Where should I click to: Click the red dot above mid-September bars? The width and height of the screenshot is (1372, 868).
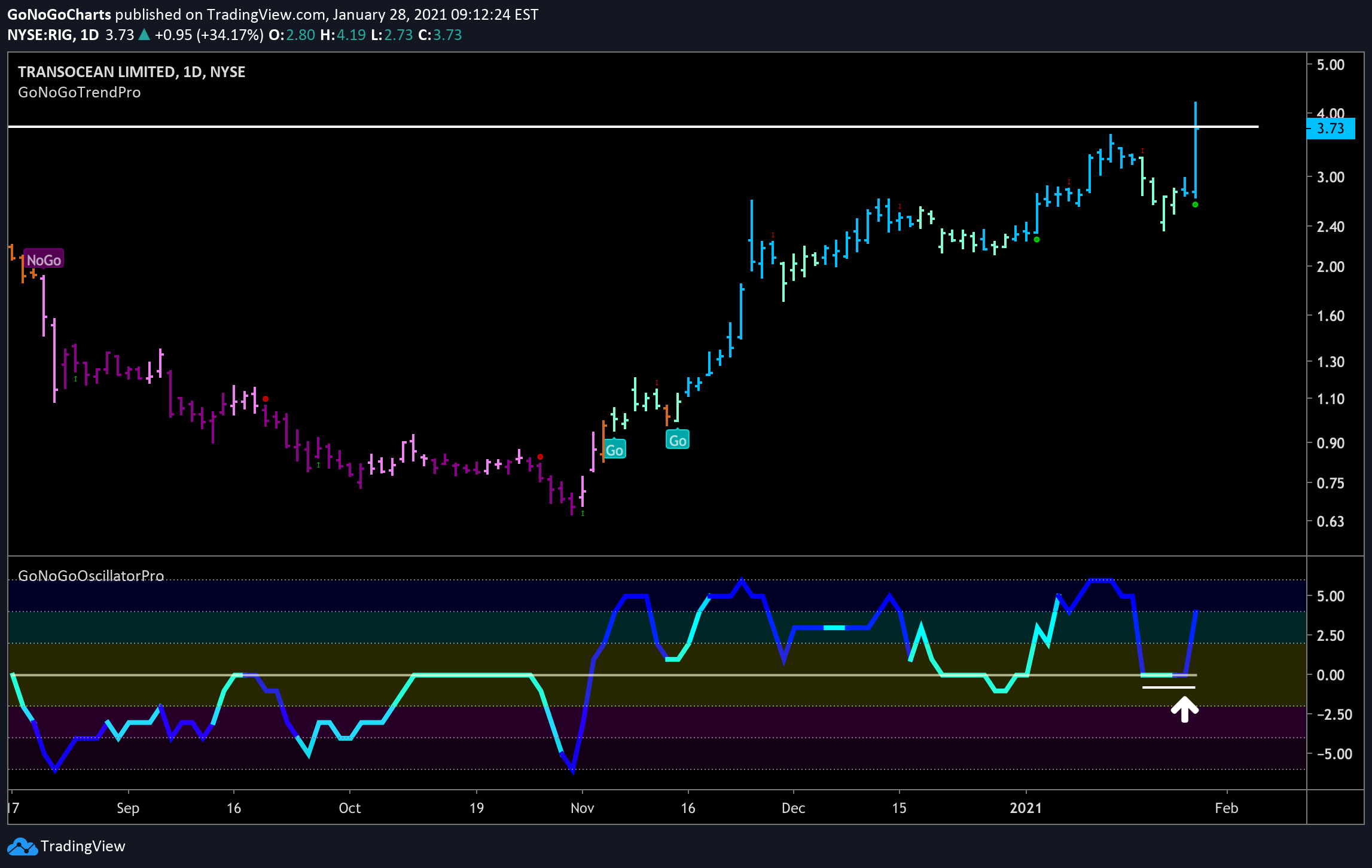pyautogui.click(x=266, y=399)
